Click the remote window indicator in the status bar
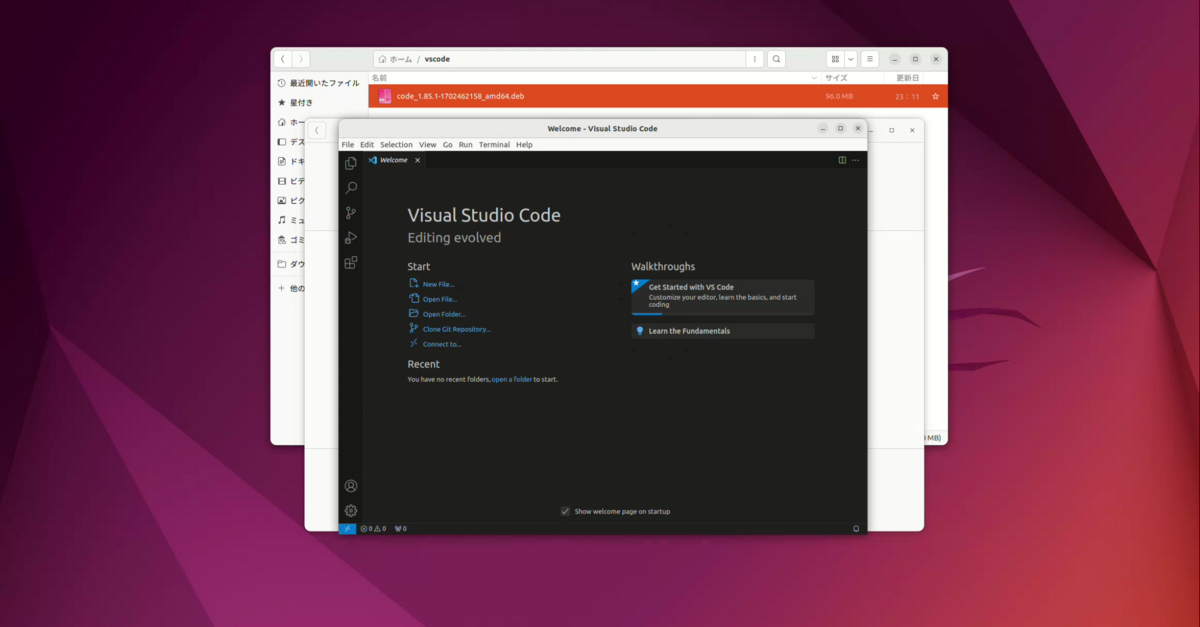Image resolution: width=1200 pixels, height=627 pixels. click(347, 528)
